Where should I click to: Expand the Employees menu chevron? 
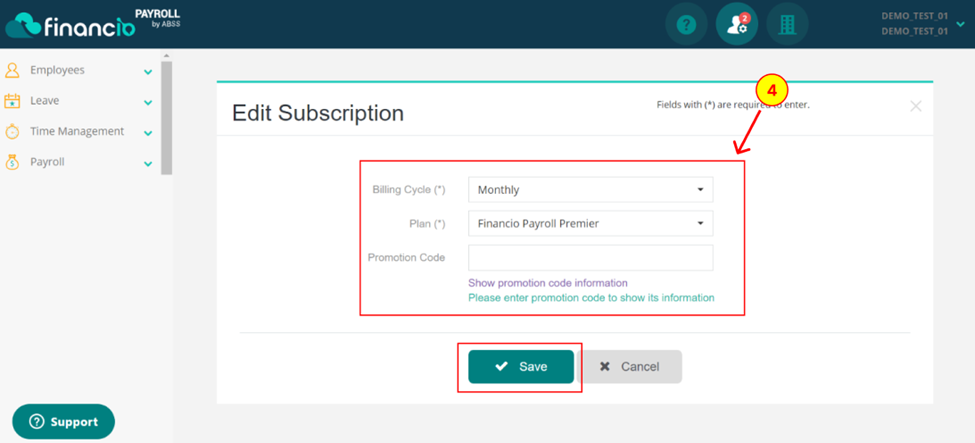(148, 72)
